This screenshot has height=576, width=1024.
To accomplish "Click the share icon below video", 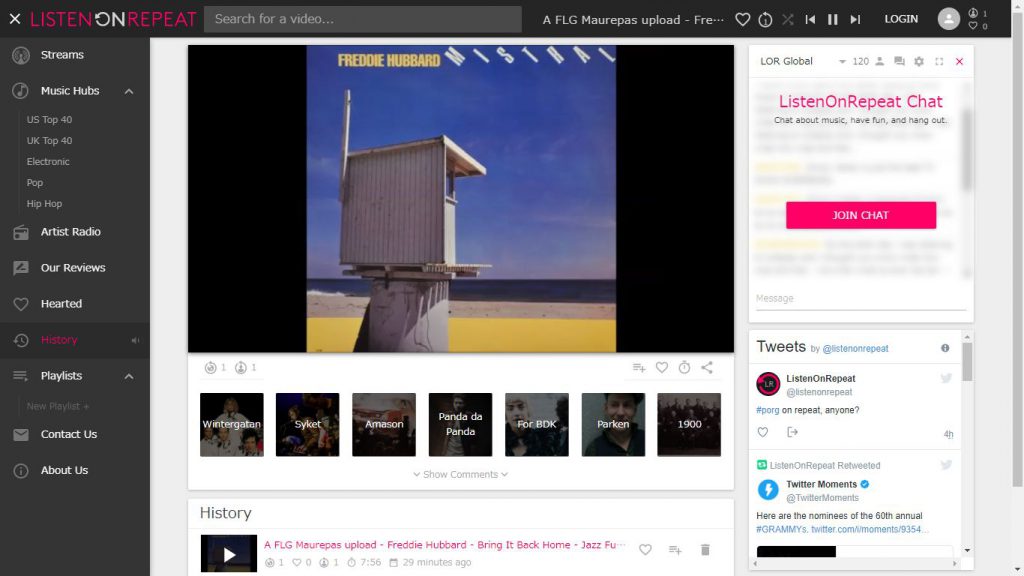I will click(x=707, y=368).
